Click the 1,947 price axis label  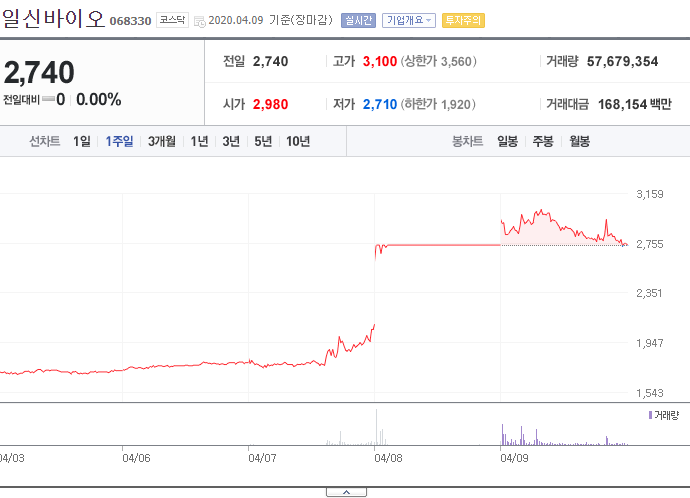tap(650, 343)
